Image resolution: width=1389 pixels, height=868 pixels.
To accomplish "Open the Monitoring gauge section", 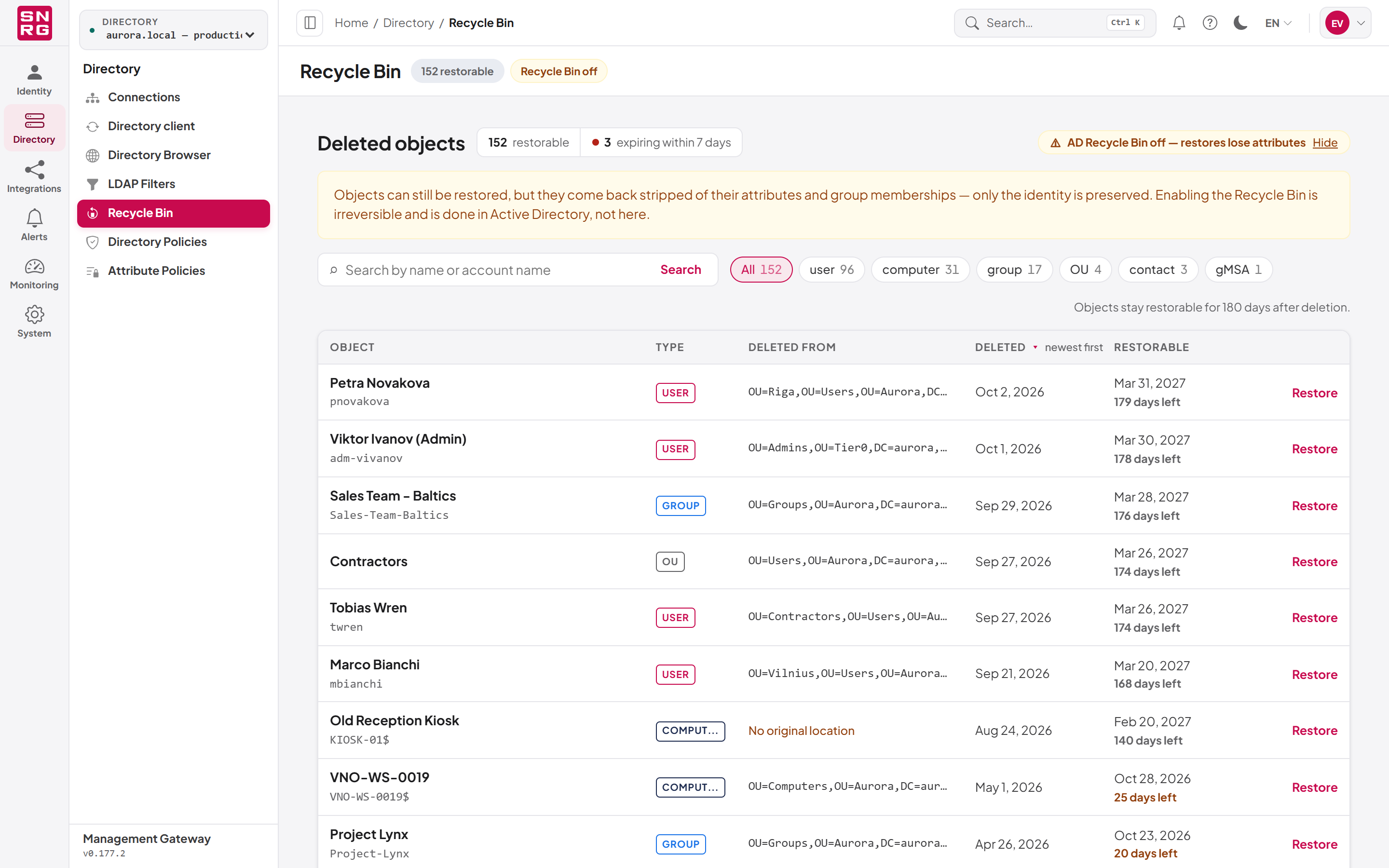I will (x=34, y=274).
